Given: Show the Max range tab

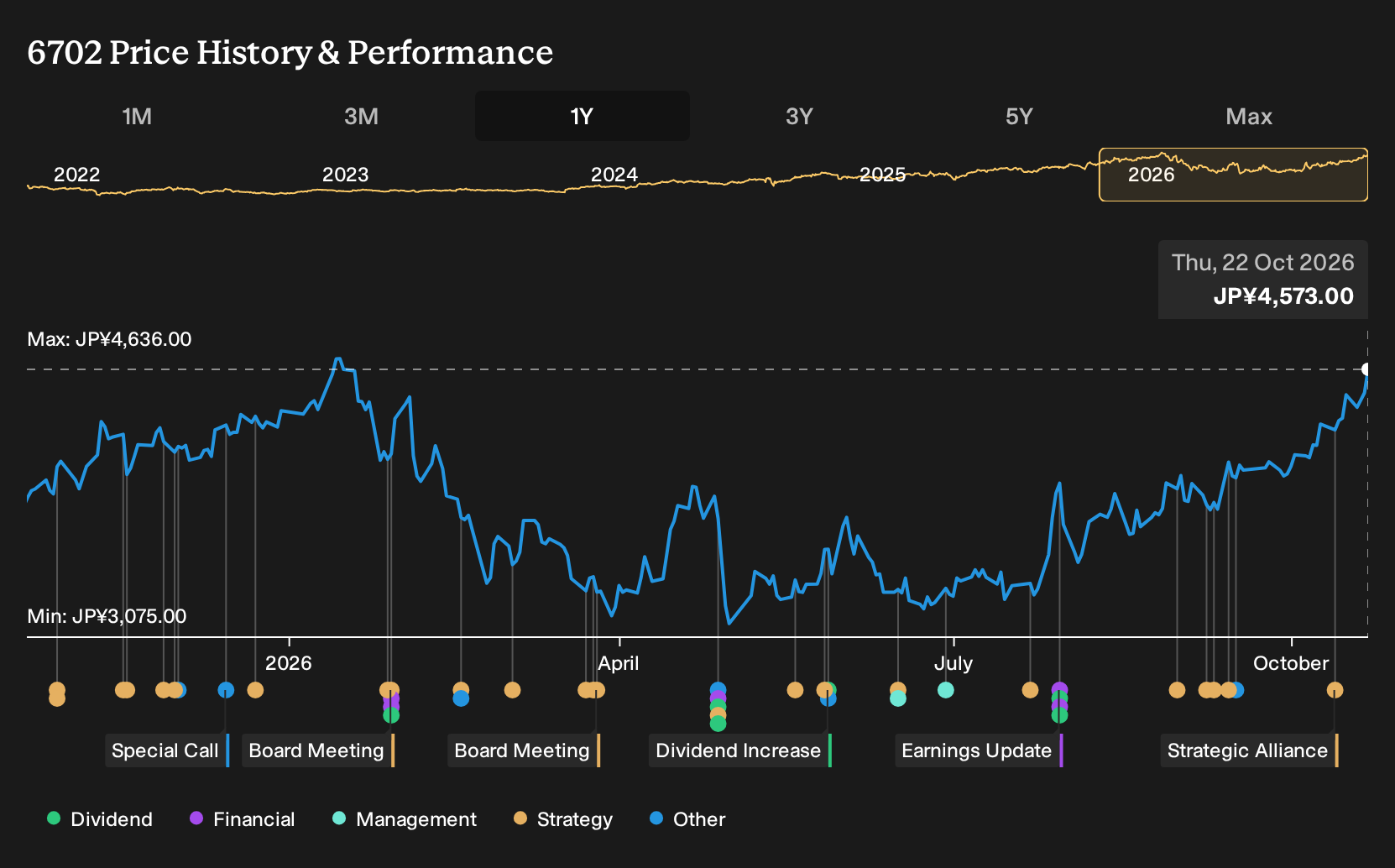Looking at the screenshot, I should (x=1249, y=116).
